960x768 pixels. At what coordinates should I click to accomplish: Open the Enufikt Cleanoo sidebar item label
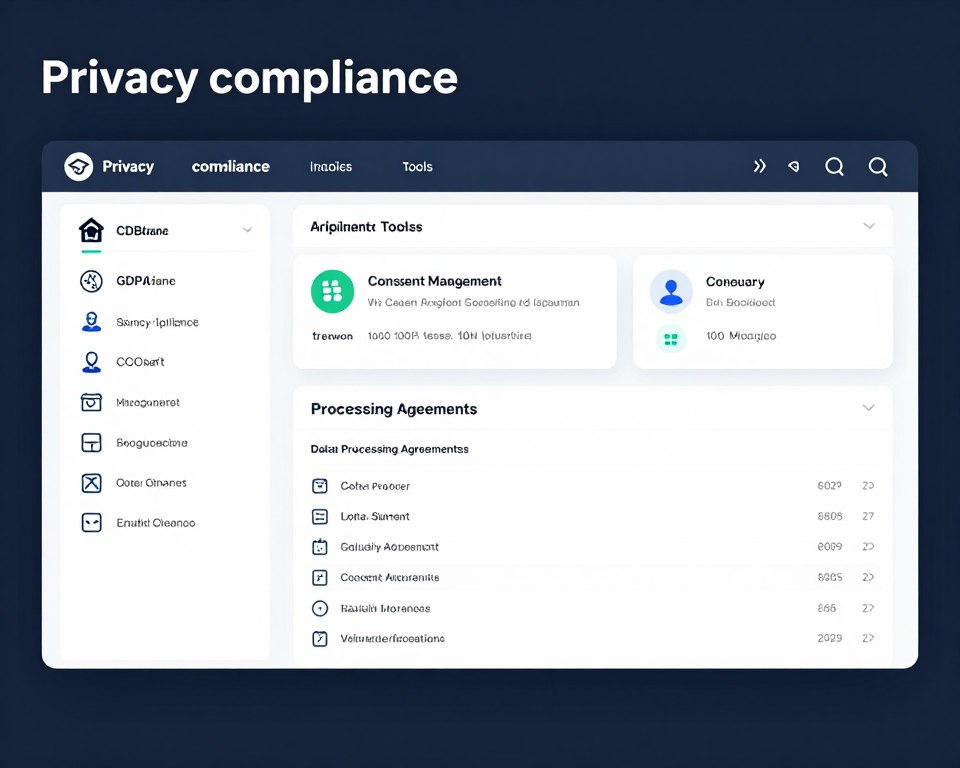click(156, 523)
